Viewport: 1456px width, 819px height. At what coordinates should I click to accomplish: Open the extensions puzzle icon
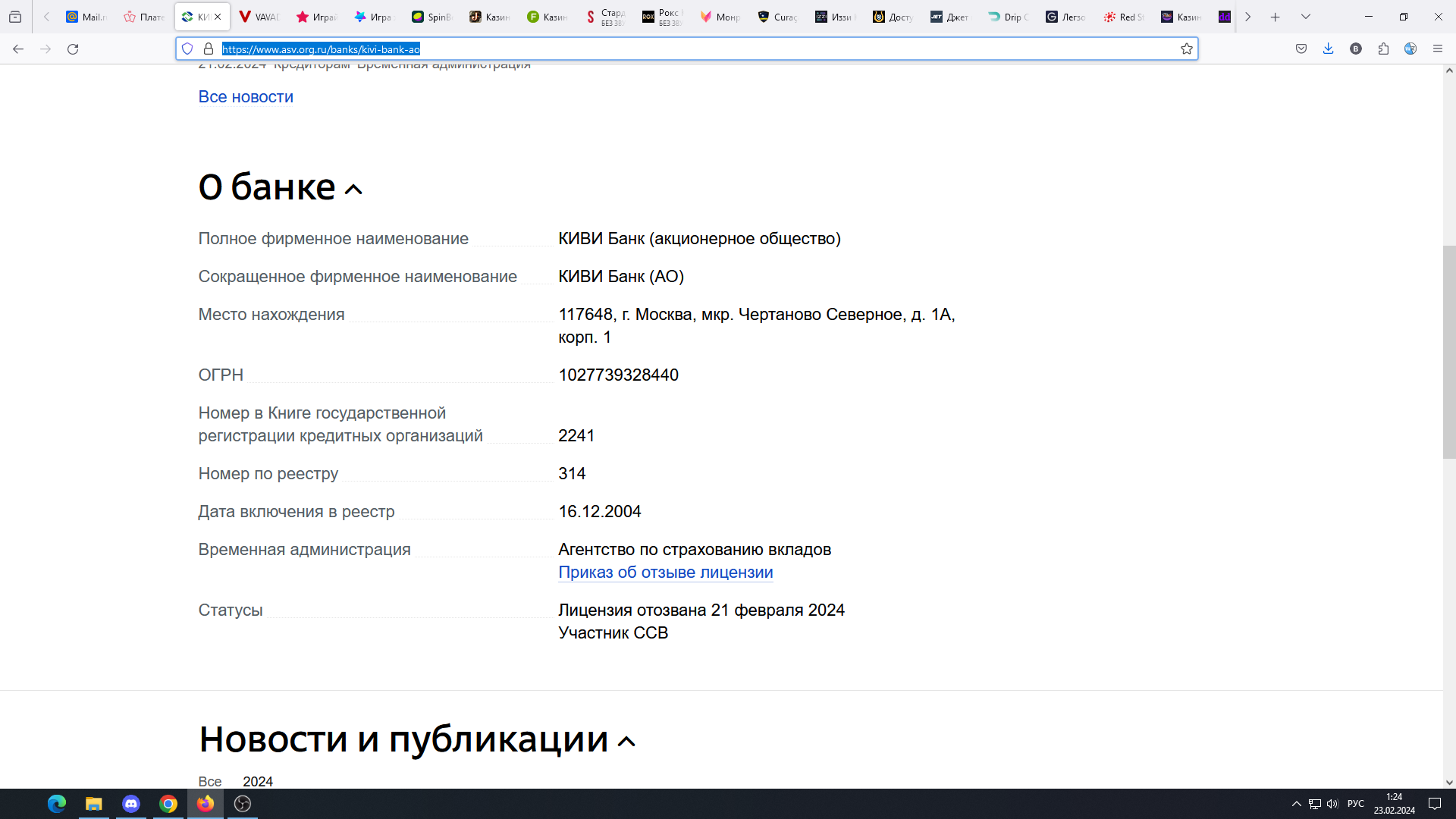(1383, 49)
